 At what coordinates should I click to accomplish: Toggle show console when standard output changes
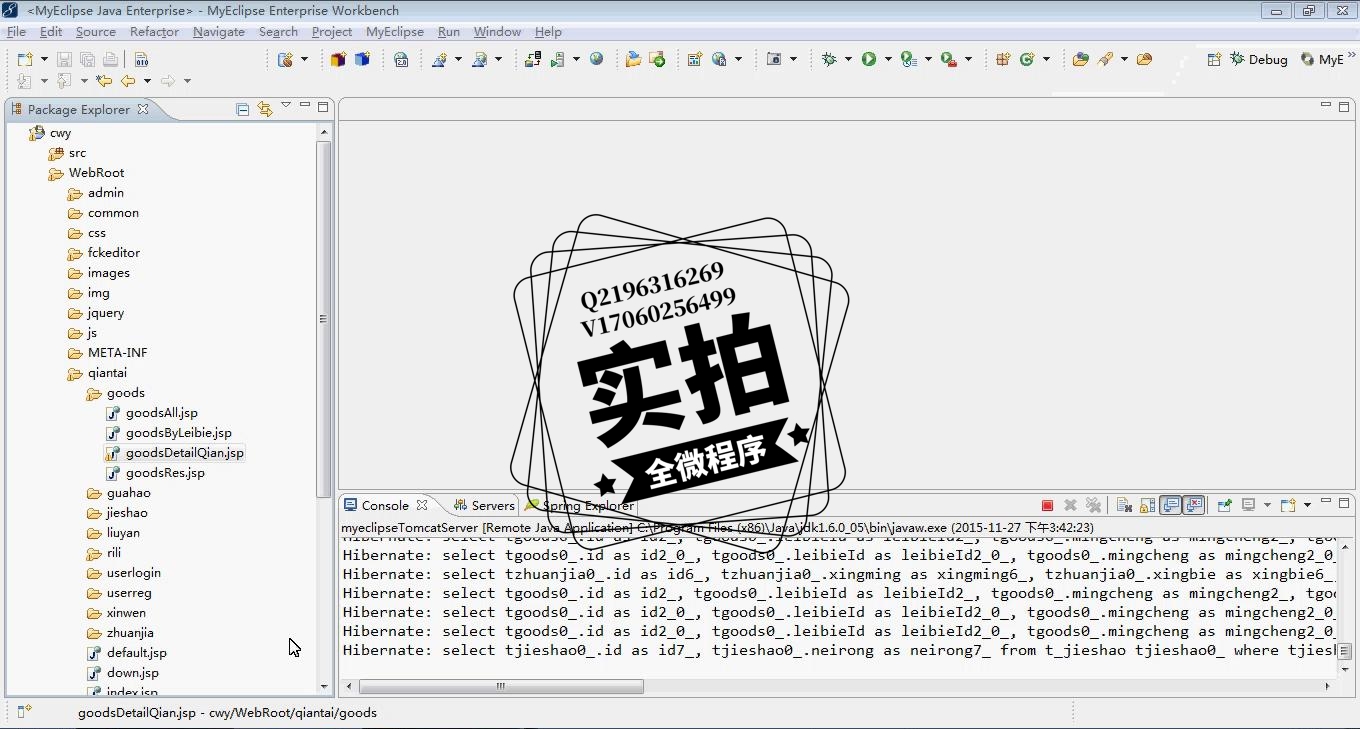click(1170, 505)
